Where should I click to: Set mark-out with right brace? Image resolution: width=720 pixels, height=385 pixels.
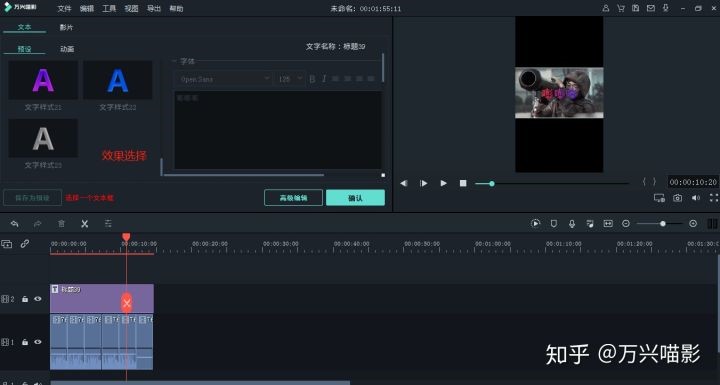click(x=654, y=182)
